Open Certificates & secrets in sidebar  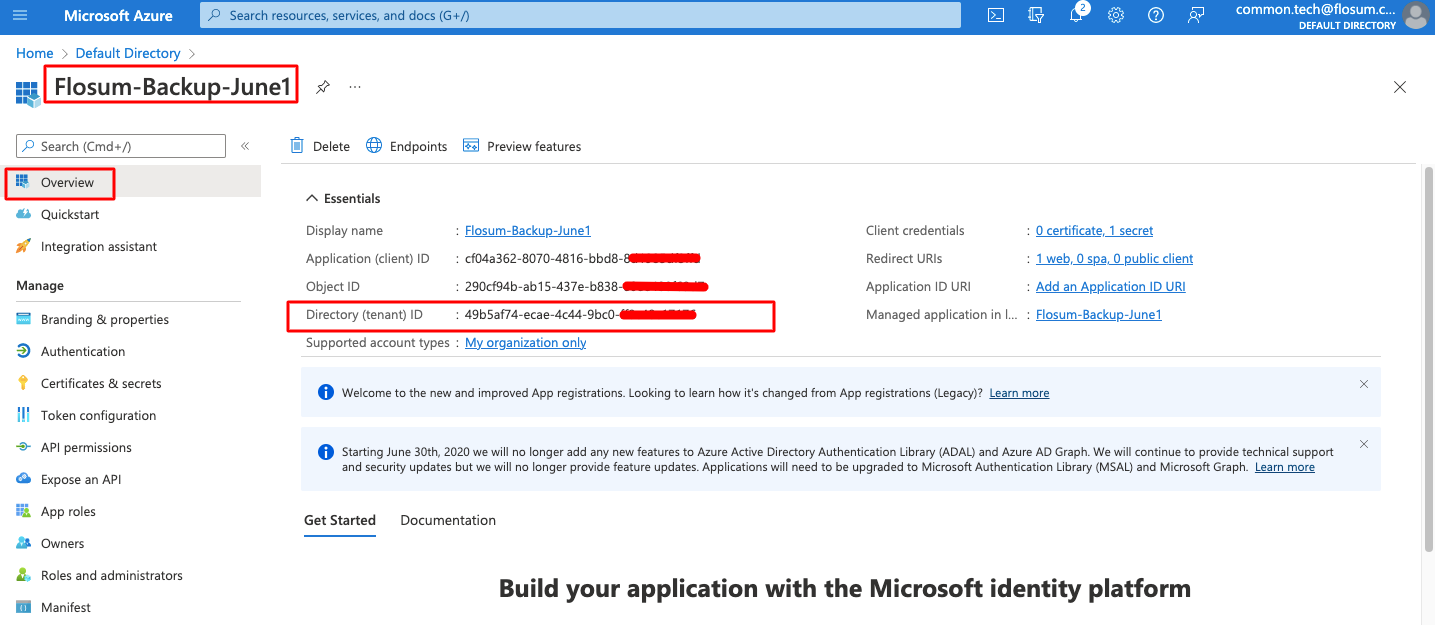point(100,383)
